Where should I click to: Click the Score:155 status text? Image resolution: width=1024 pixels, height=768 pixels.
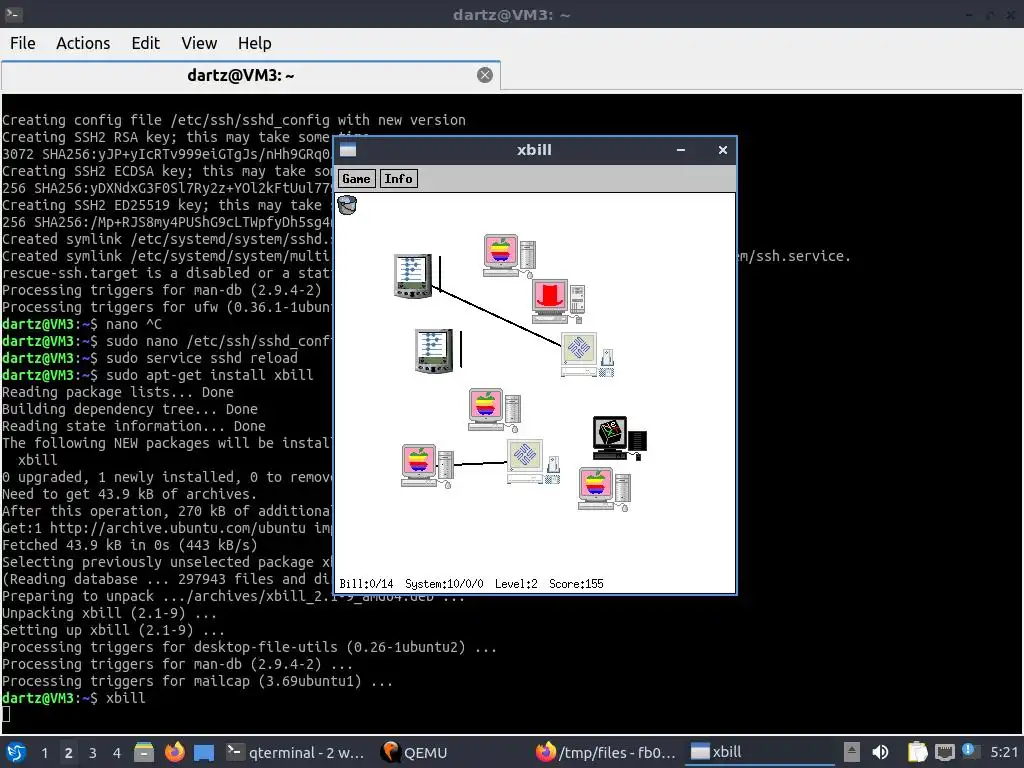[576, 584]
